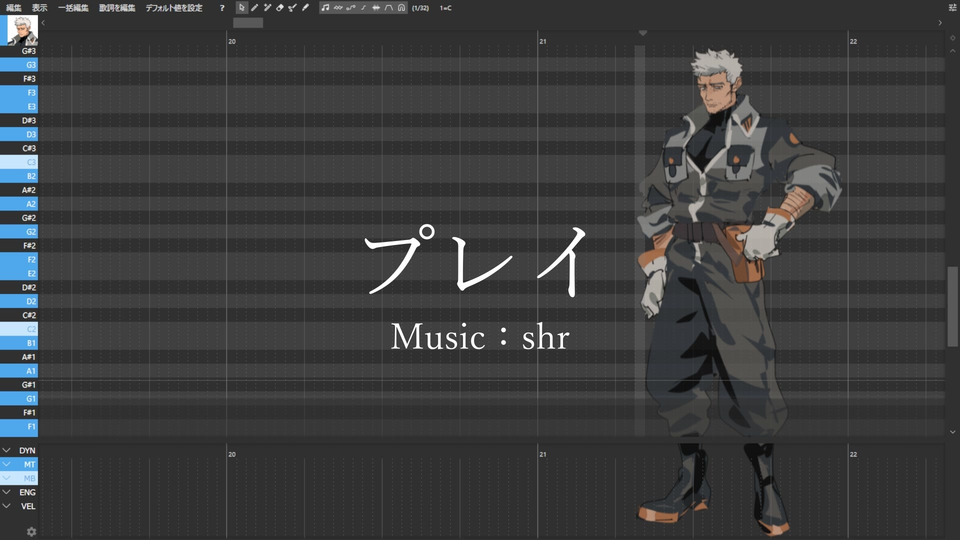This screenshot has width=960, height=540.
Task: Toggle the slanted line display icon
Action: tap(363, 8)
